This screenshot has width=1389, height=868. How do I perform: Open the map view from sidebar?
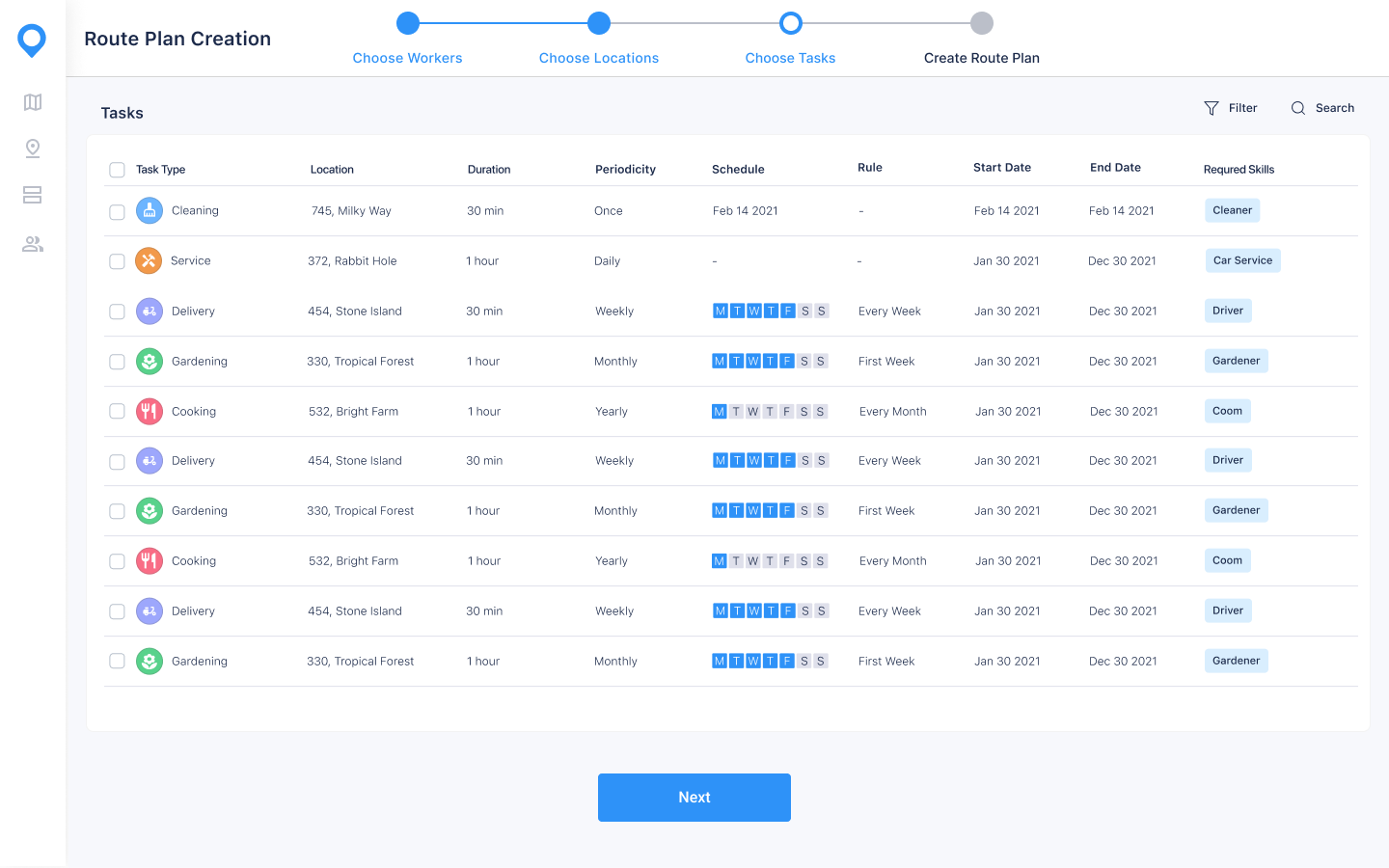tap(33, 102)
